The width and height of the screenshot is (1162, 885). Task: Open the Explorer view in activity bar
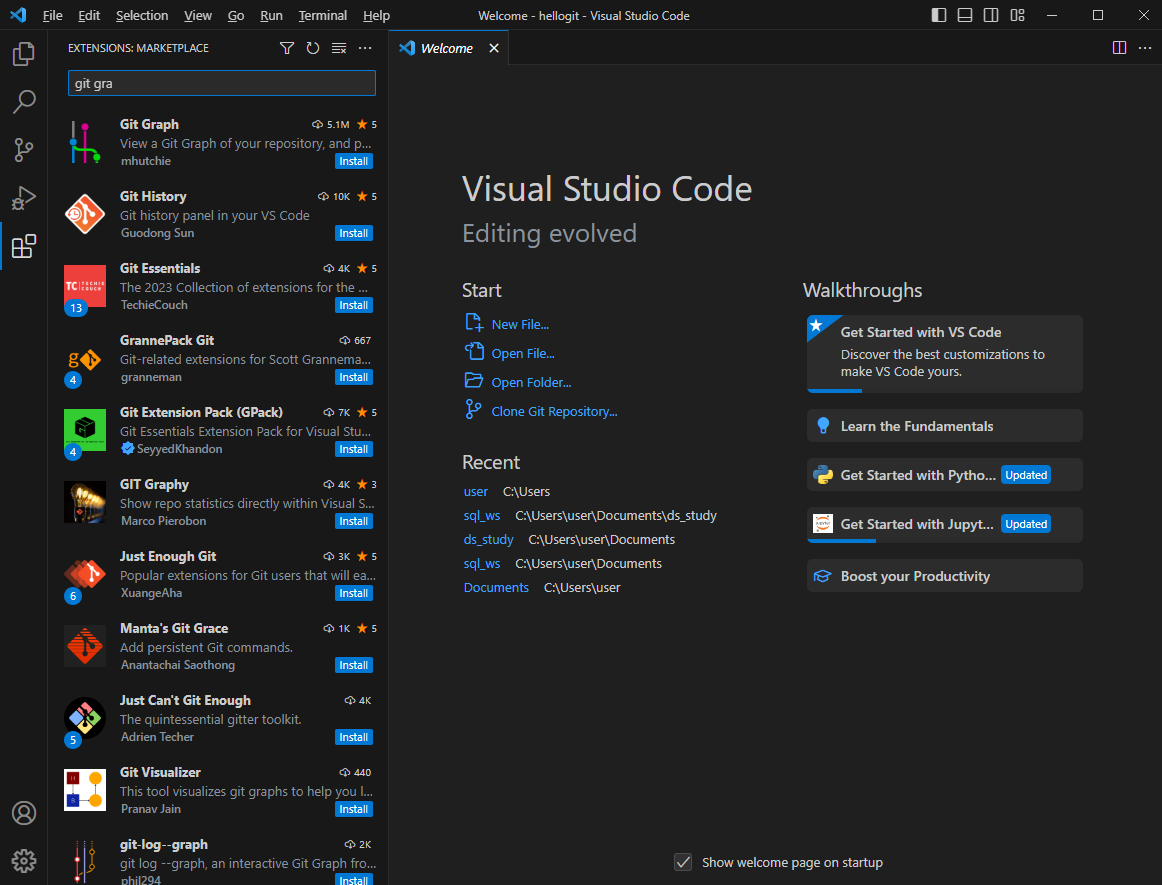click(24, 53)
